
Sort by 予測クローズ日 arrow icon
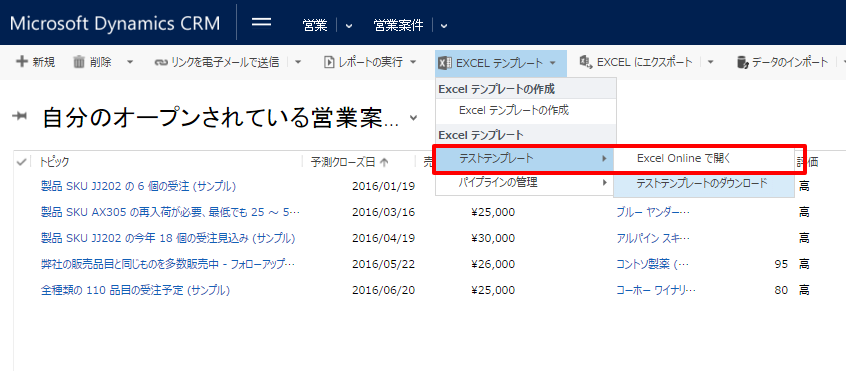pos(384,162)
